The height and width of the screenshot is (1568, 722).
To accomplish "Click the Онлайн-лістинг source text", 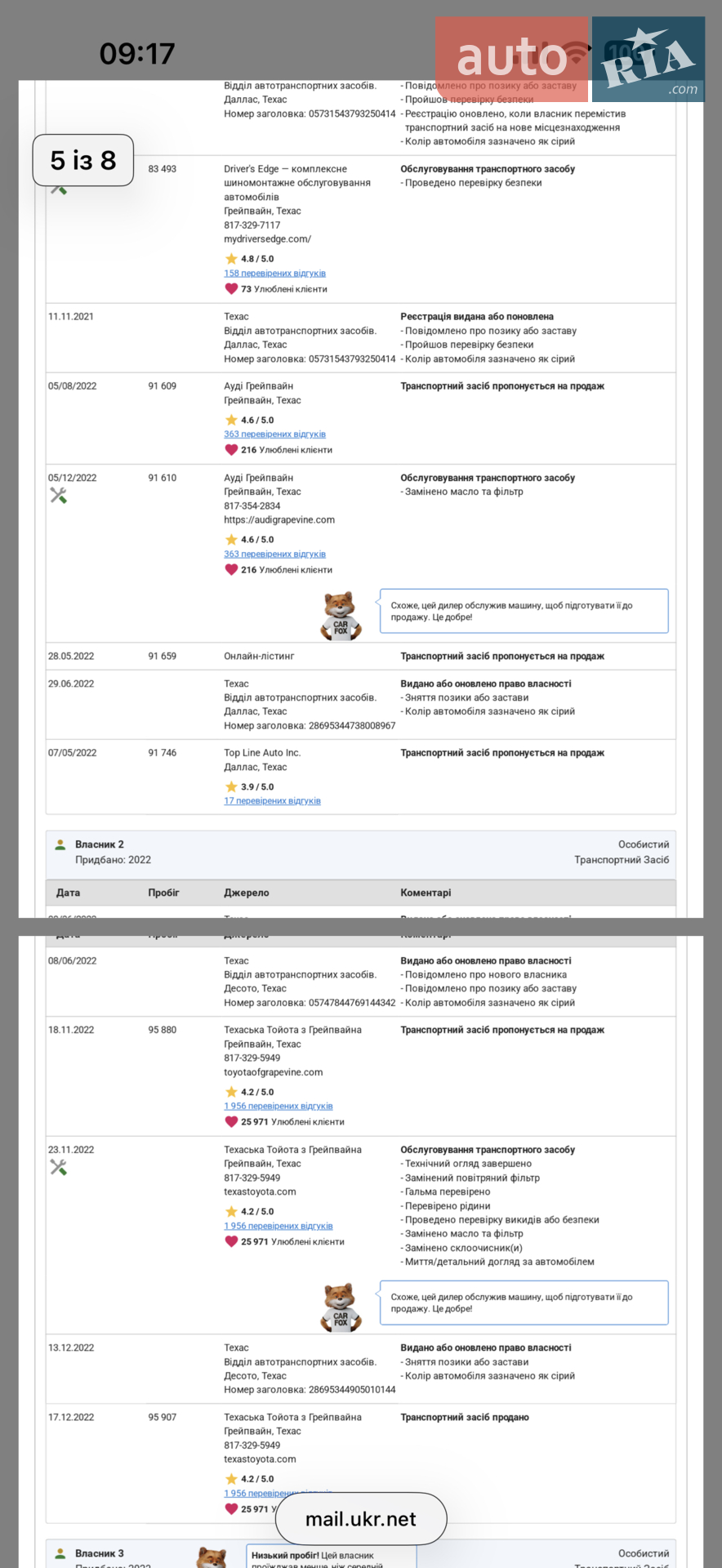I will (259, 656).
